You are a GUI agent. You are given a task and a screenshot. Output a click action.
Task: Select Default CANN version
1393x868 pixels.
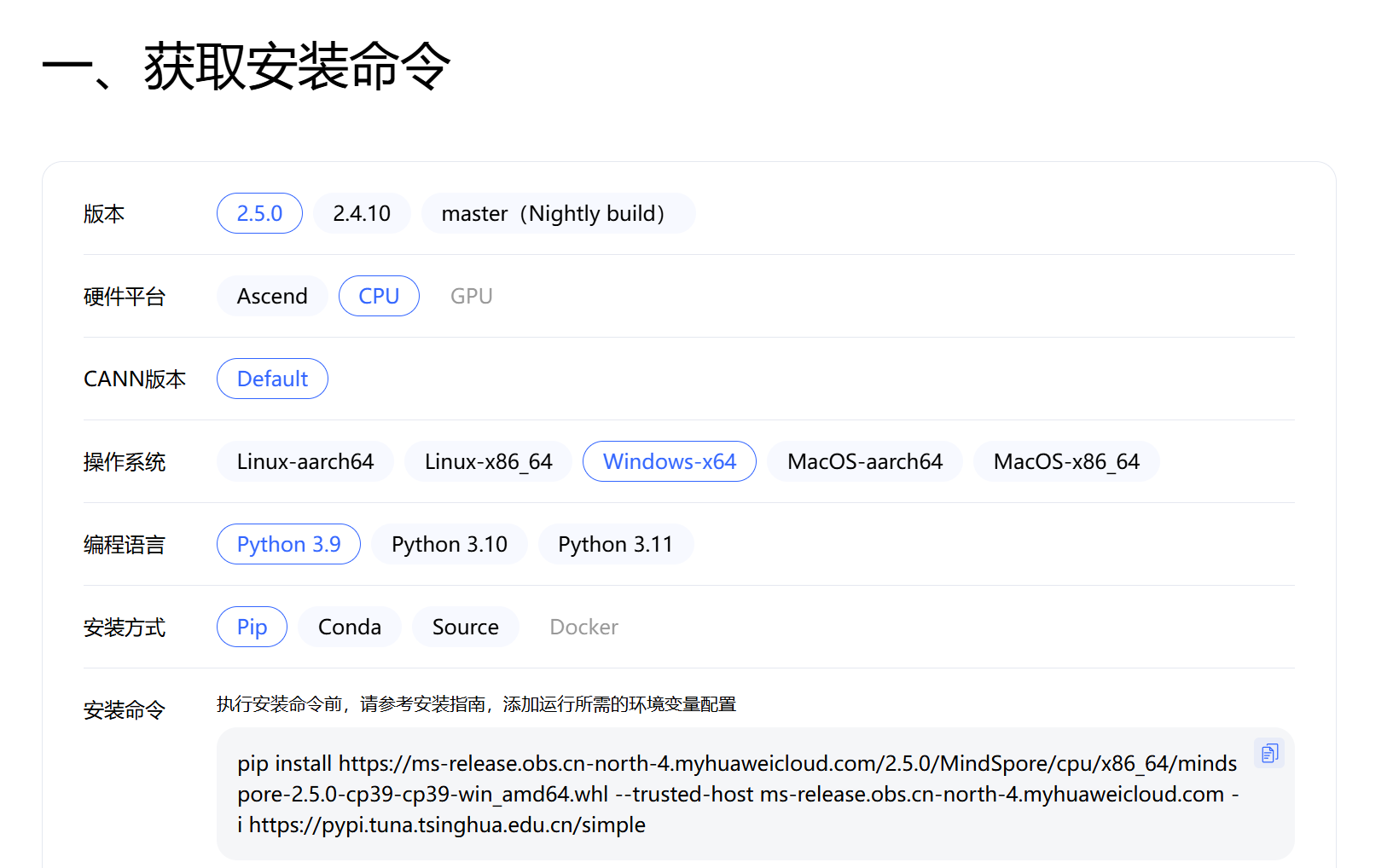click(272, 379)
